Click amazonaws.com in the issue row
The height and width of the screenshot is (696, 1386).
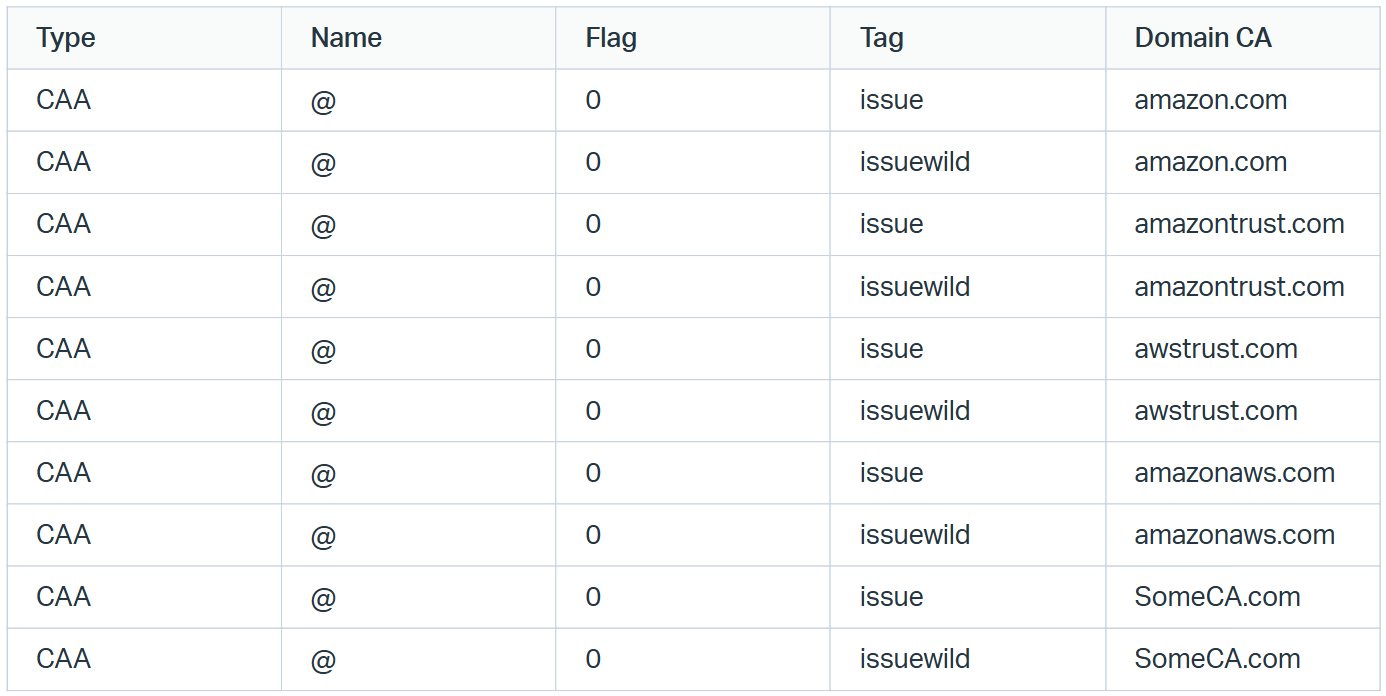pyautogui.click(x=1235, y=473)
